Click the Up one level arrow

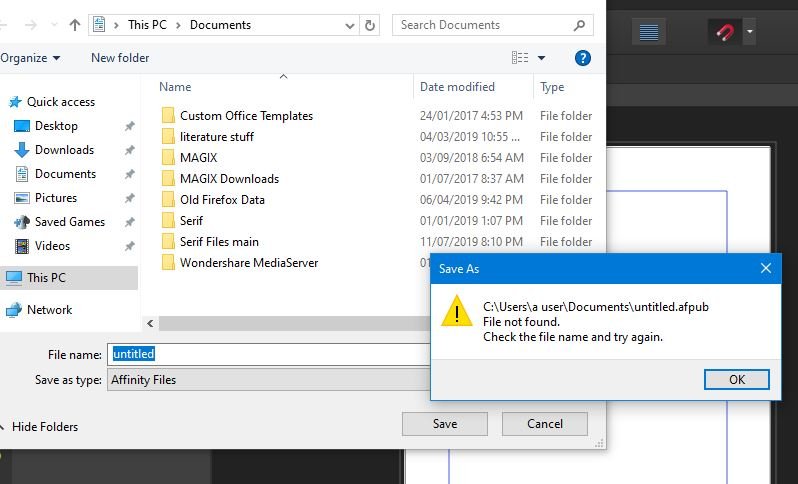coord(75,25)
